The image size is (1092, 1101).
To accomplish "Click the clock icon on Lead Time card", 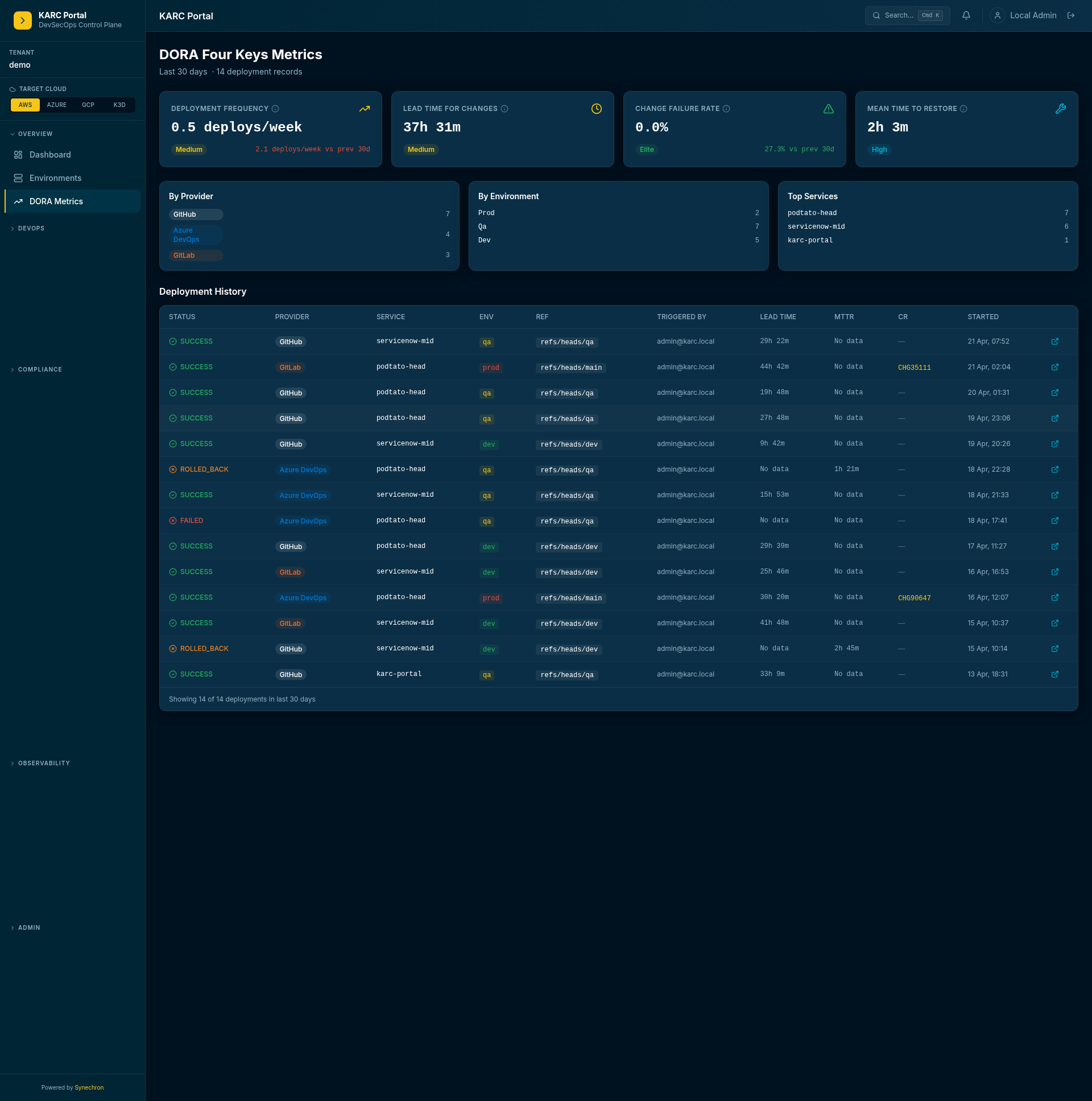I will [x=597, y=109].
